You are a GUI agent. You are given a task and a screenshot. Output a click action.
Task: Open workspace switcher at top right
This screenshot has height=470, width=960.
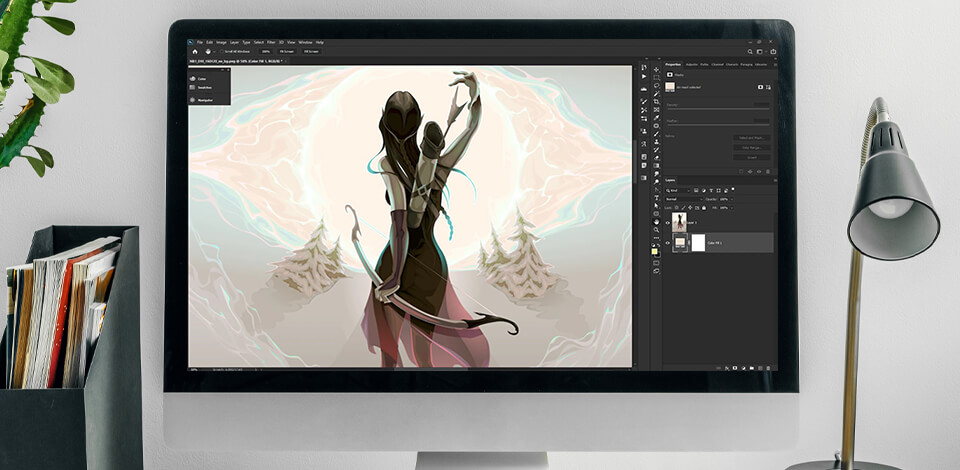click(x=760, y=51)
